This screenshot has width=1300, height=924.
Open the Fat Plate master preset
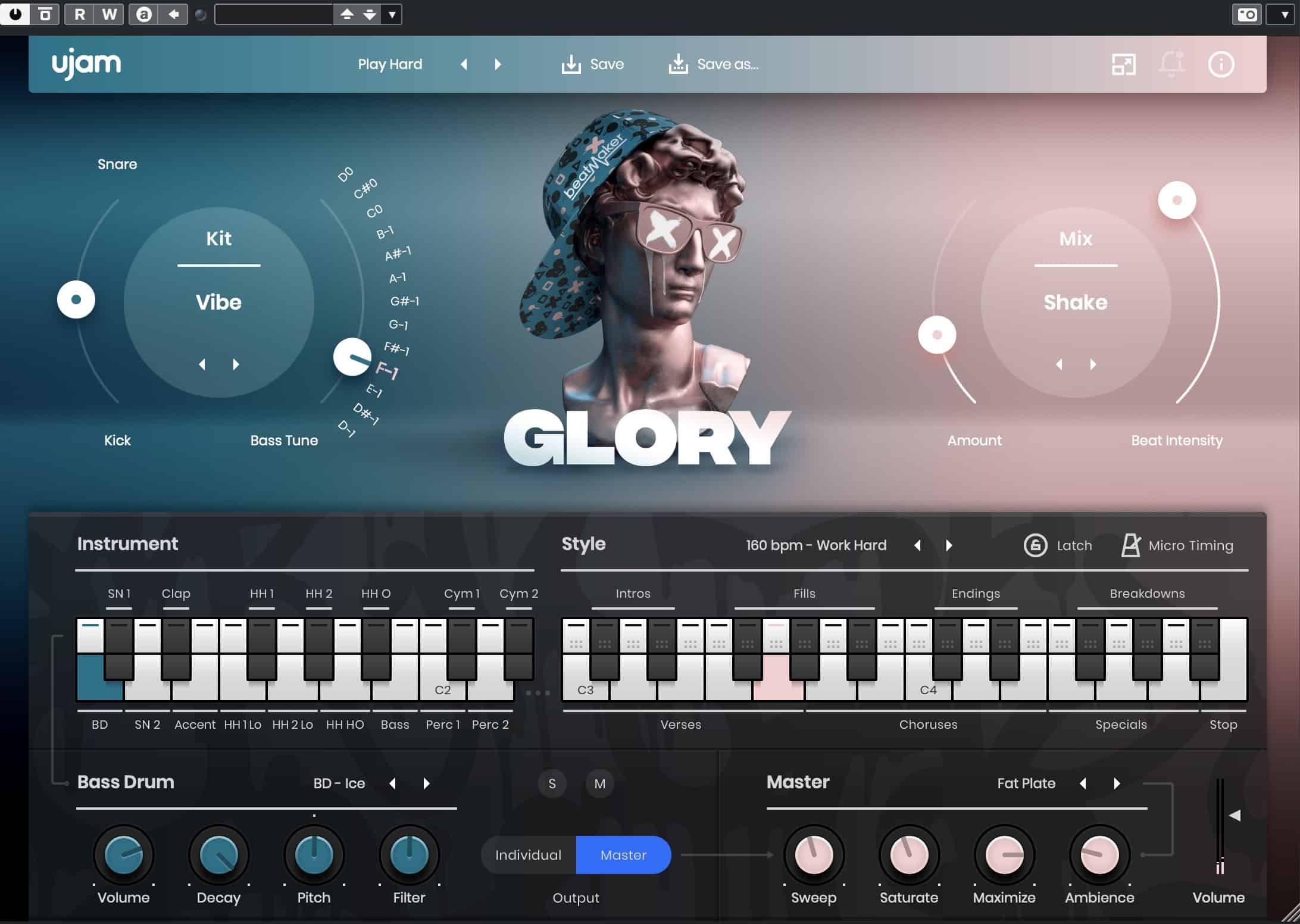point(1026,783)
